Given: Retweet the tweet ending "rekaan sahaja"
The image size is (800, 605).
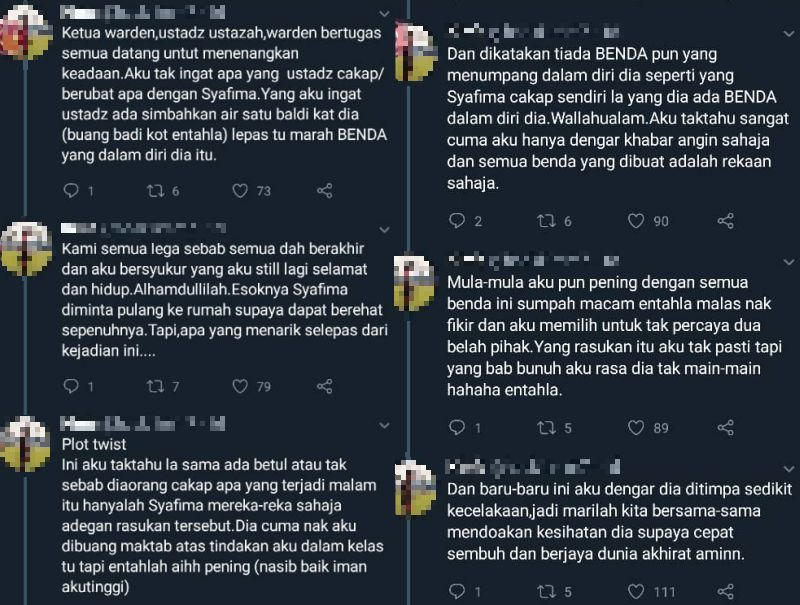Looking at the screenshot, I should 547,221.
